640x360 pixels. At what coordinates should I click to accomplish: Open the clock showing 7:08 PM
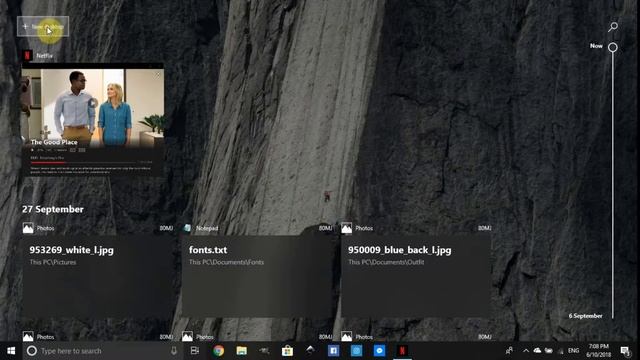click(598, 351)
